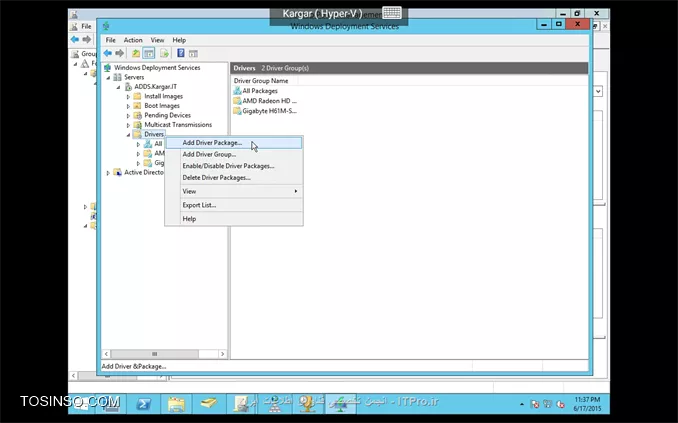Click the taskbar clock showing 11:37 PM

point(587,404)
